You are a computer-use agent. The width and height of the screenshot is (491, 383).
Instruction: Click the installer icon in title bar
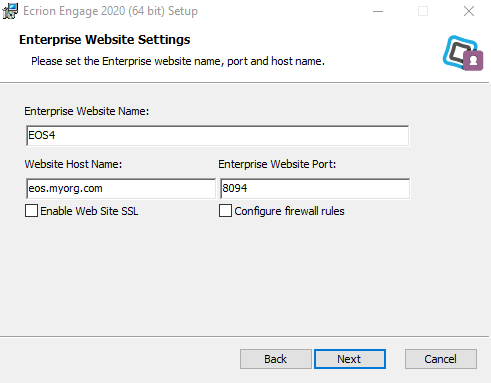tap(10, 11)
